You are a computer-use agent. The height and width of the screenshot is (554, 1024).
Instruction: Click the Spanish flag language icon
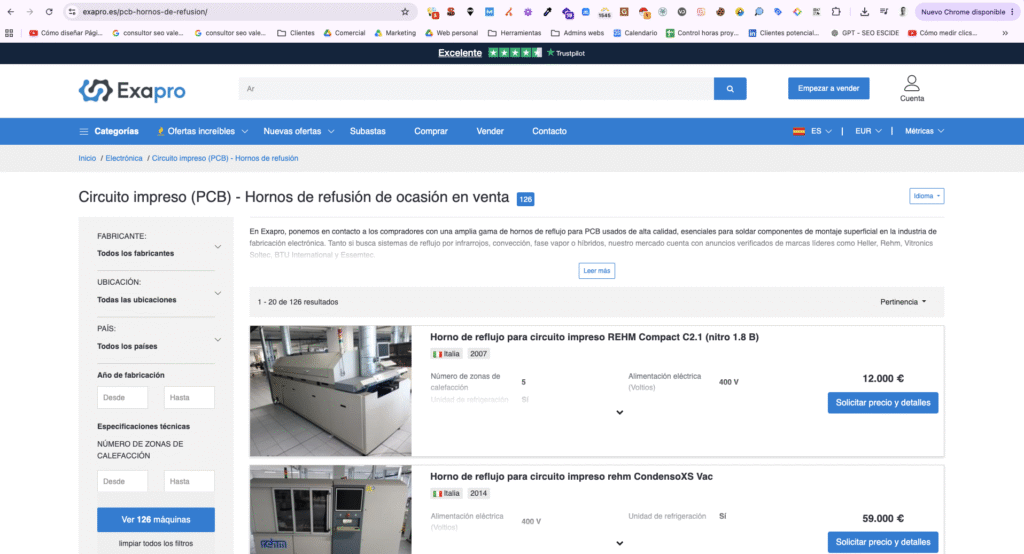pos(799,131)
